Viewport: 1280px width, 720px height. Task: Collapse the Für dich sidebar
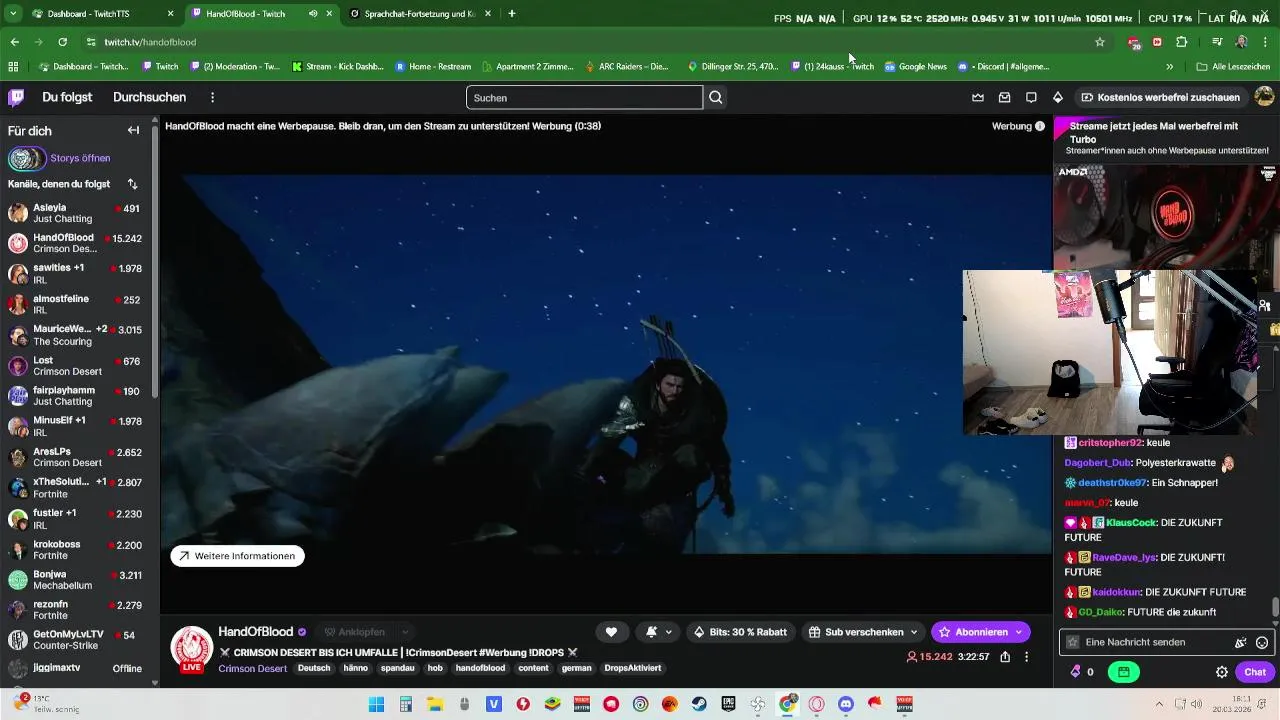pyautogui.click(x=133, y=130)
